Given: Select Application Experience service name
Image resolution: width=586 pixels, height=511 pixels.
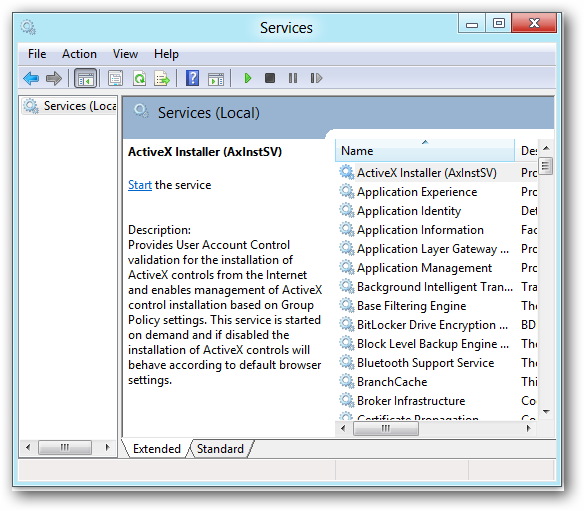Looking at the screenshot, I should pos(417,192).
